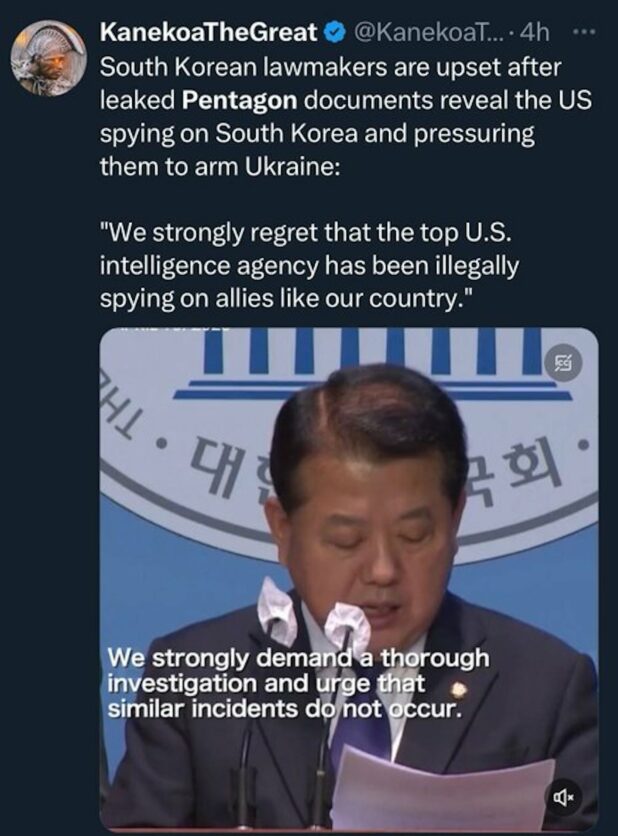
Task: Play the embedded lawmaker video
Action: (349, 578)
